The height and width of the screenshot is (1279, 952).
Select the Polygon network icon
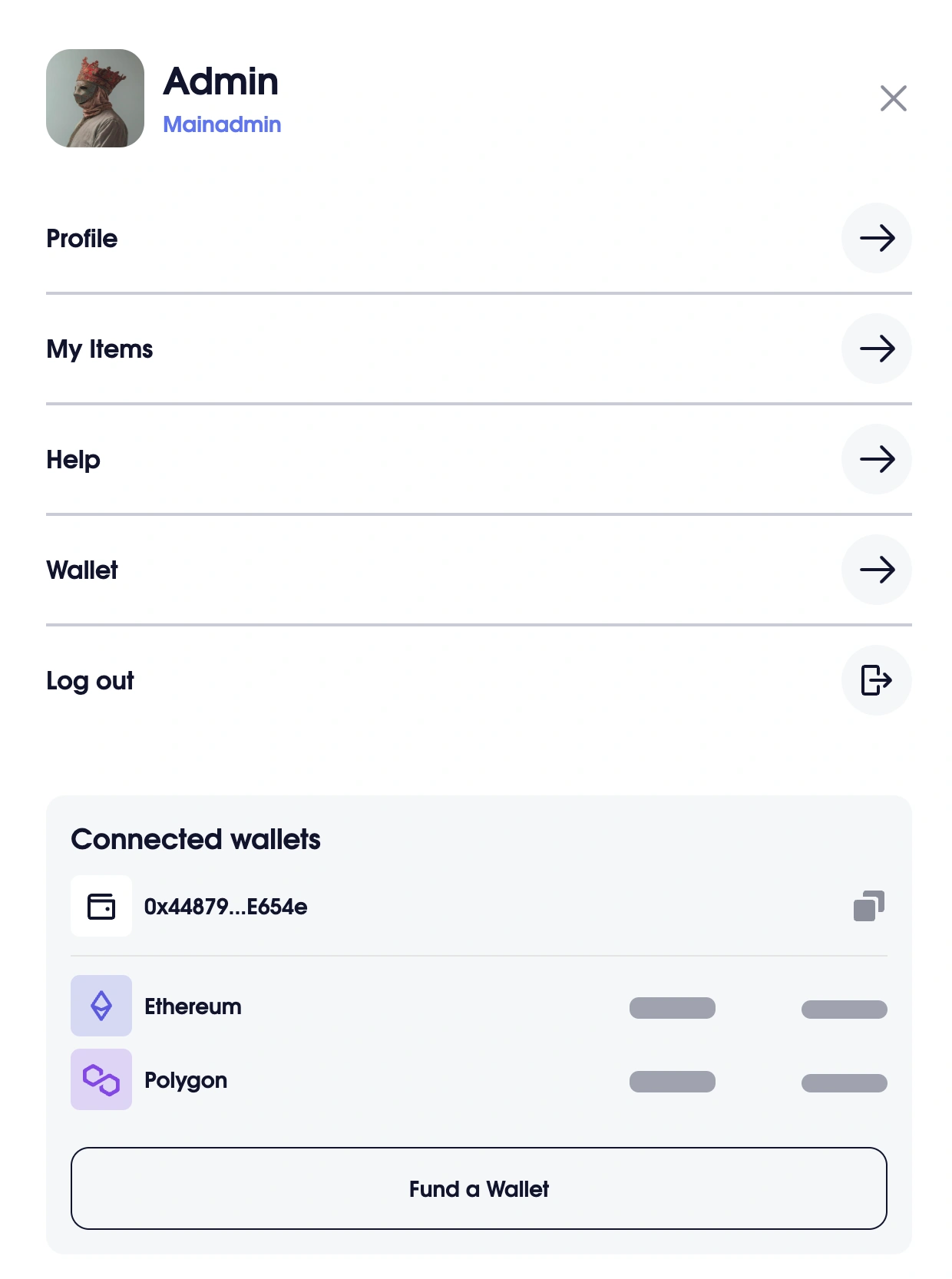click(x=101, y=1079)
